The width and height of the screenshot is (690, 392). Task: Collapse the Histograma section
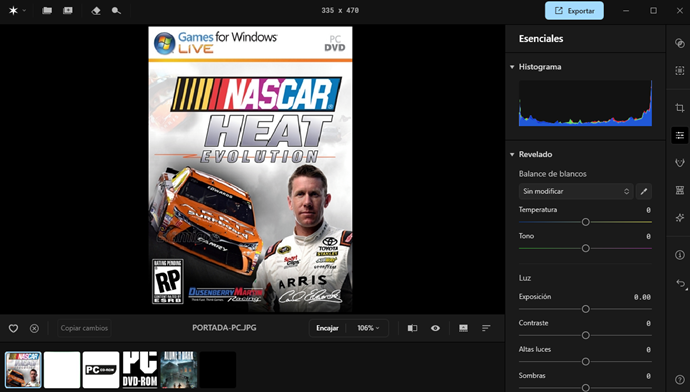512,67
